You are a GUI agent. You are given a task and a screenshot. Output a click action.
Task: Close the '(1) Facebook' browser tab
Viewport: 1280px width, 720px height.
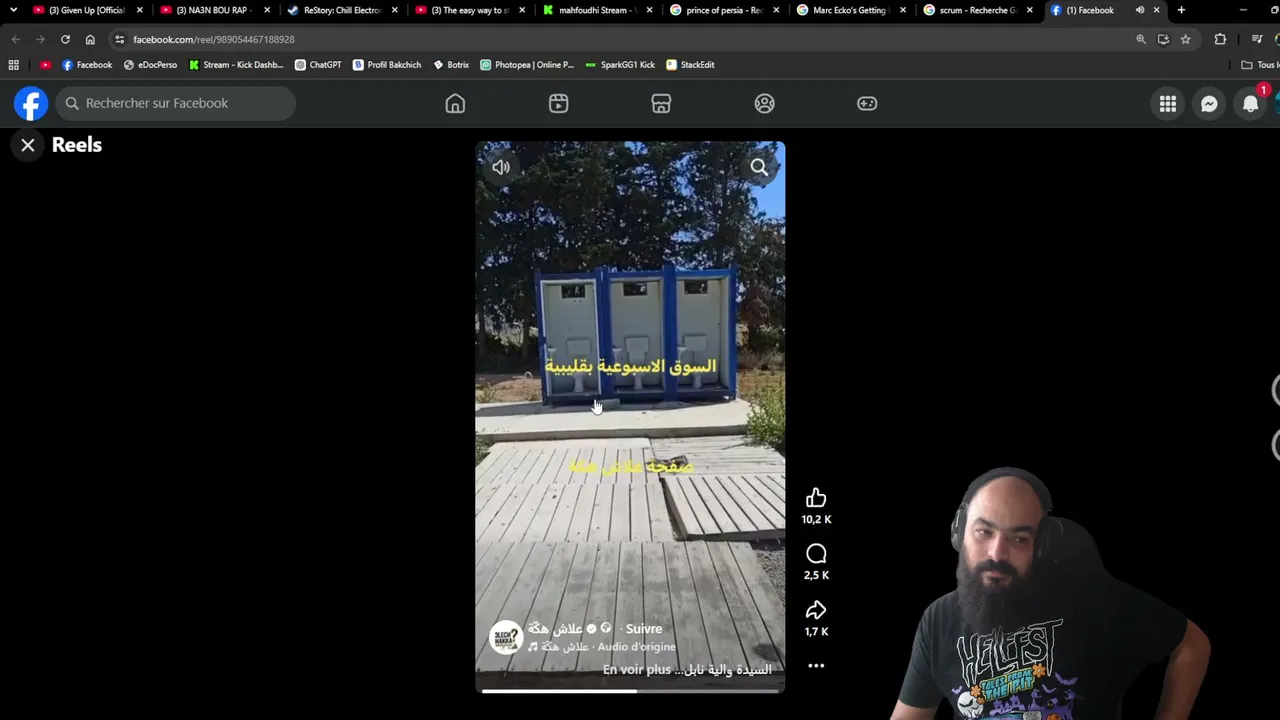[1157, 10]
